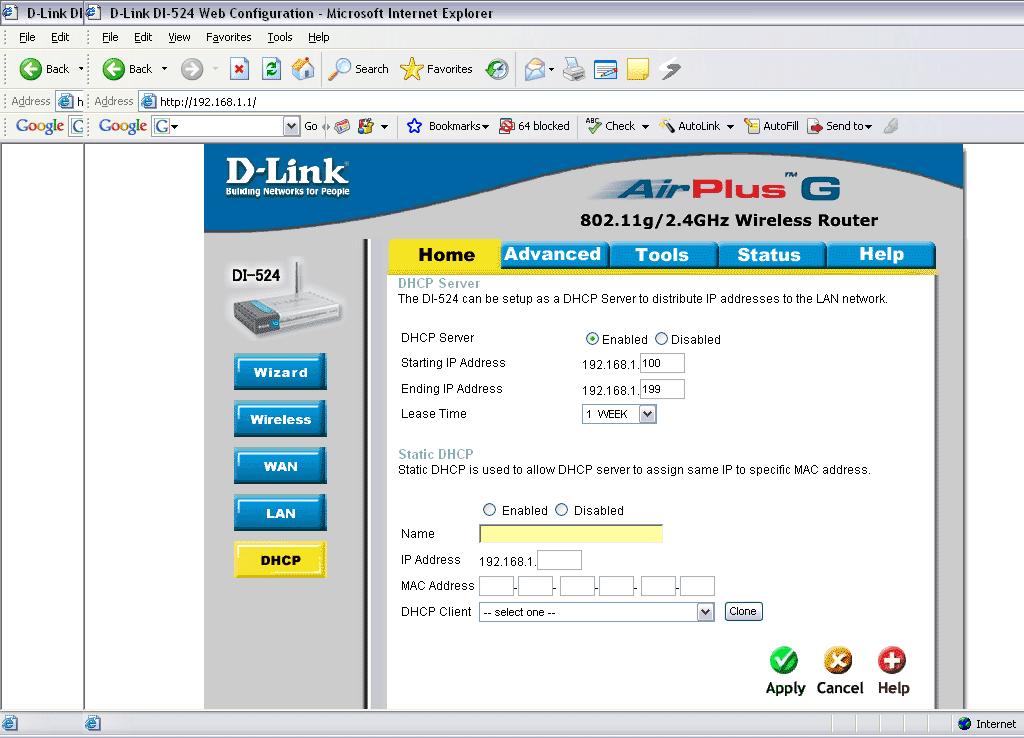The height and width of the screenshot is (738, 1024).
Task: Open the View menu
Action: point(179,37)
